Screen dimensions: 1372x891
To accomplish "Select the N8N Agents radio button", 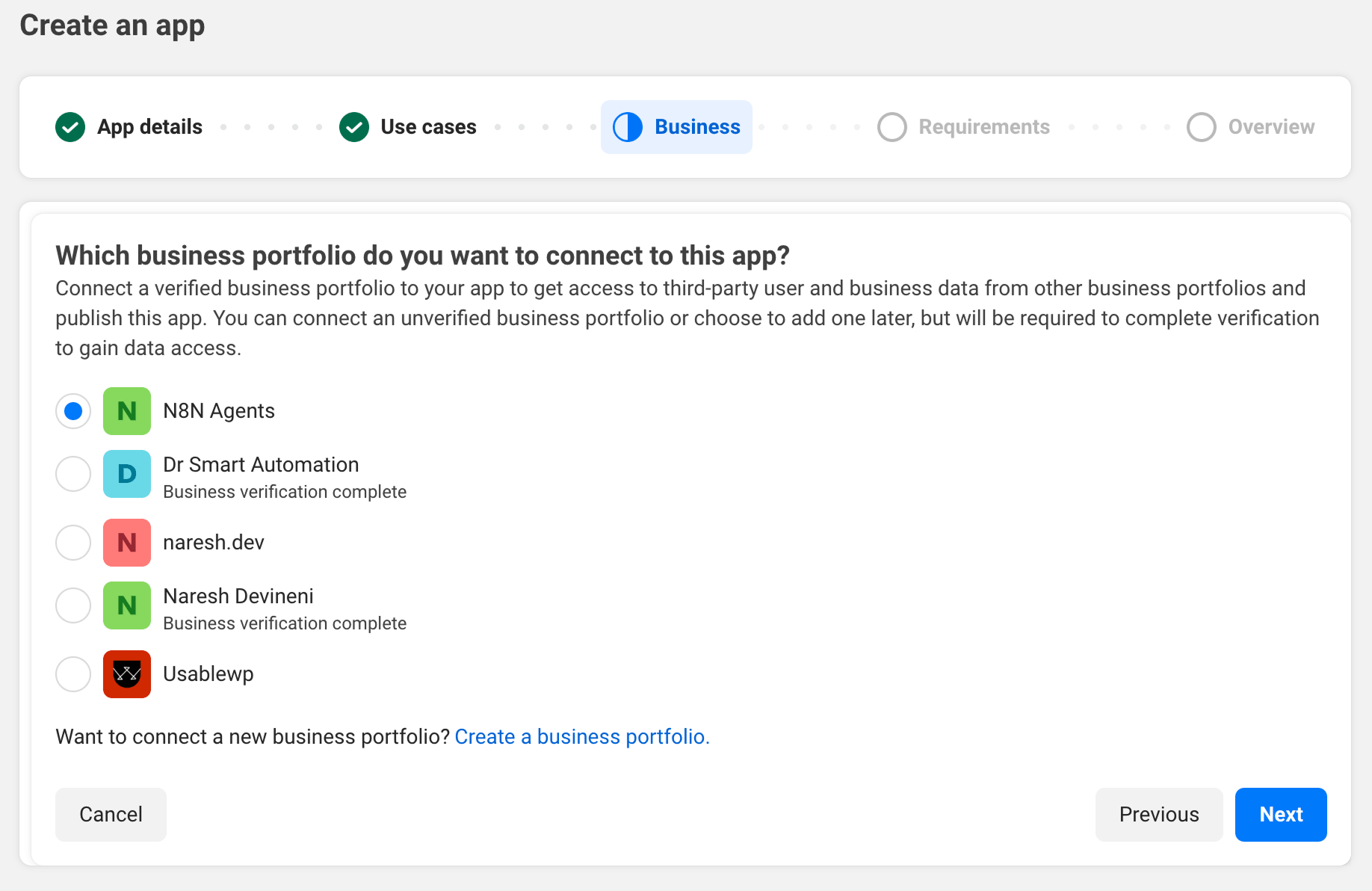I will 73,411.
